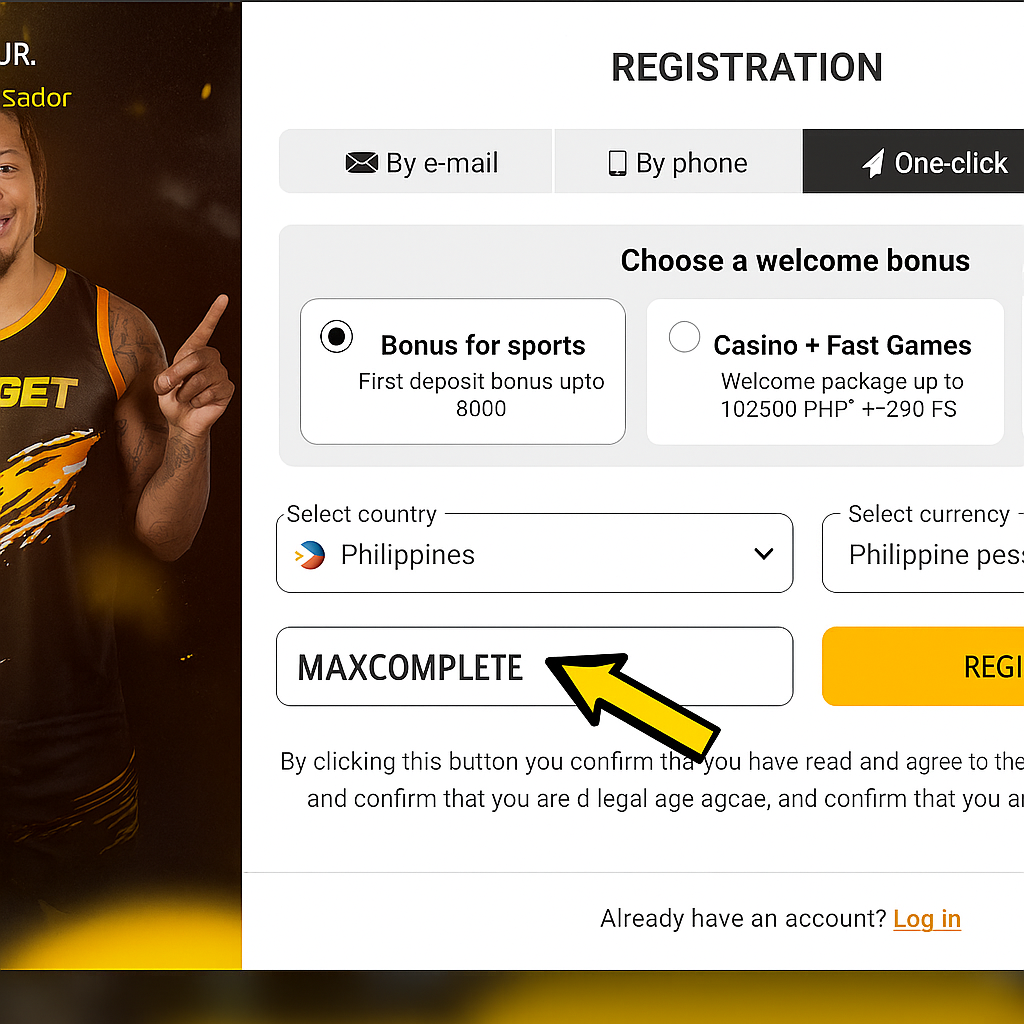Select the Bonus for sports radio button

click(336, 337)
